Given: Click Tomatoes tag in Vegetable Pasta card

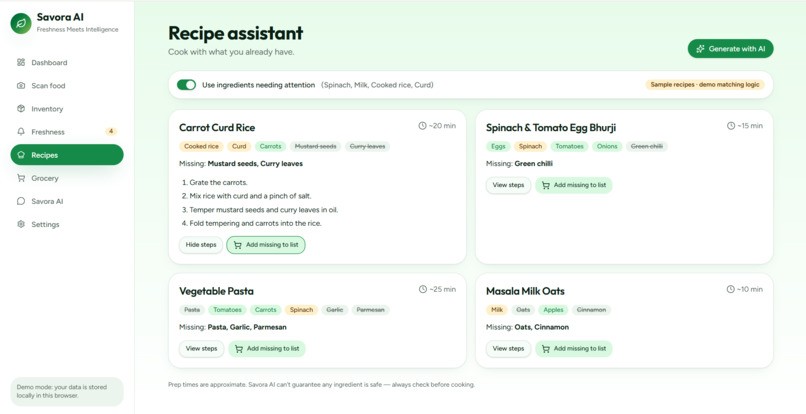Looking at the screenshot, I should (x=227, y=310).
